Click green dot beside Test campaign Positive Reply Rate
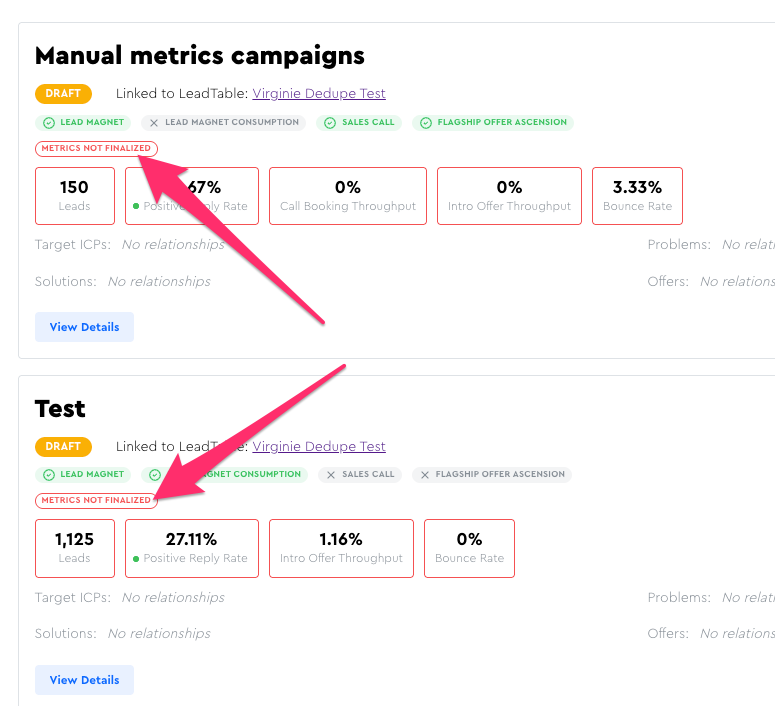This screenshot has width=775, height=706. click(x=136, y=559)
